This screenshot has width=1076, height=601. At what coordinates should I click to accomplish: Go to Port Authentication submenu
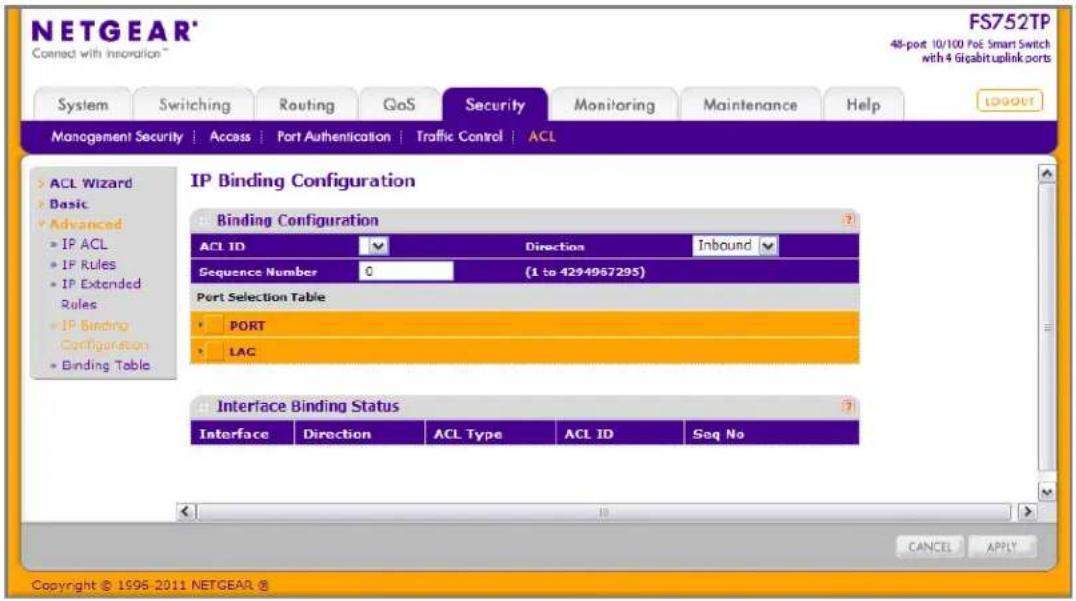click(334, 137)
